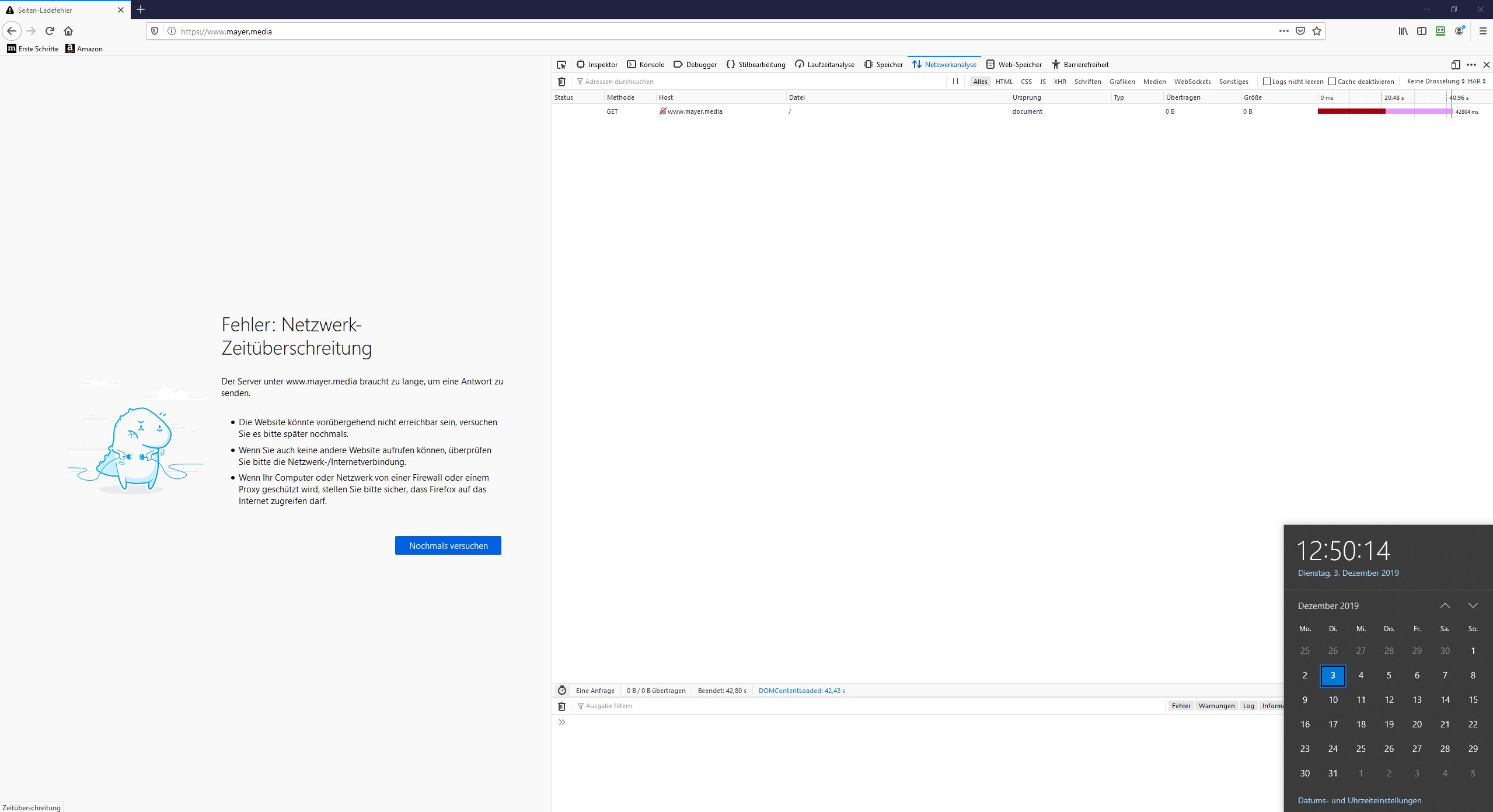
Task: Go to next month in calendar
Action: pyautogui.click(x=1473, y=605)
